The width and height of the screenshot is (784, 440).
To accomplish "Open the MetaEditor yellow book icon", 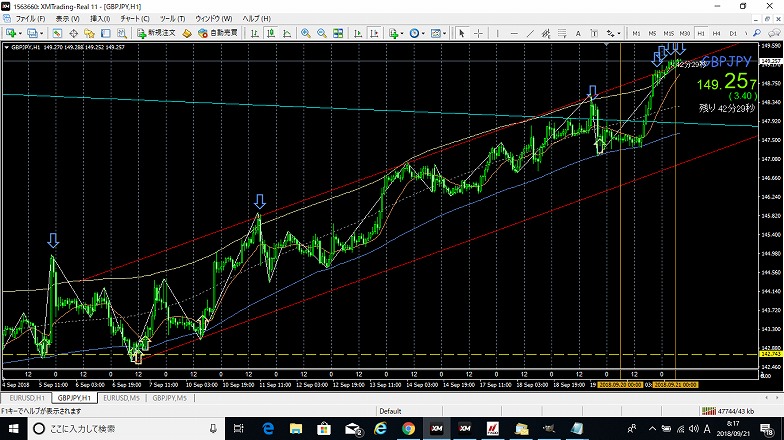I will (186, 33).
